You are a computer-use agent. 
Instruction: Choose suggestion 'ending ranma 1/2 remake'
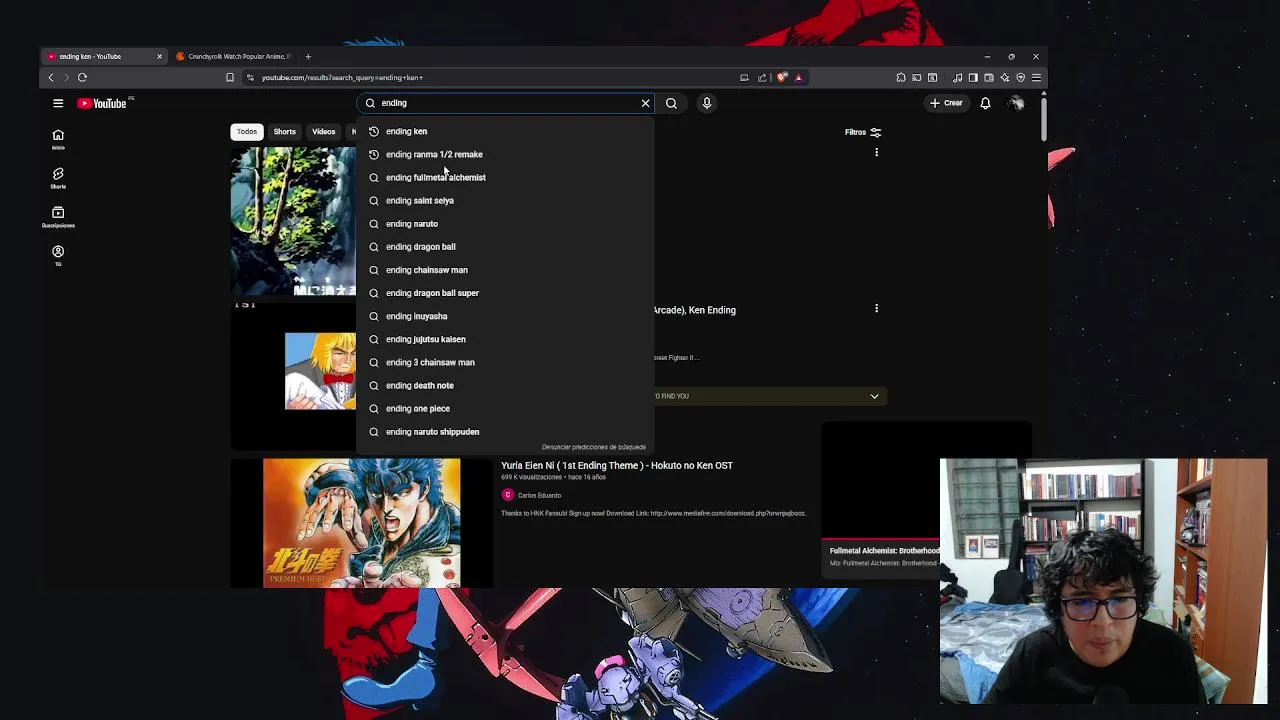(x=505, y=154)
